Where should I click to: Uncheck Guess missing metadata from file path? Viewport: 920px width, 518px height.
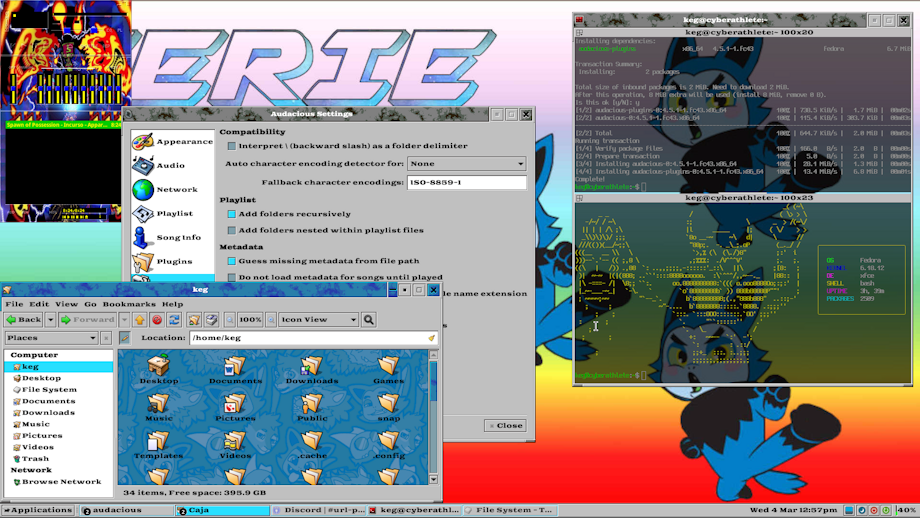point(232,261)
